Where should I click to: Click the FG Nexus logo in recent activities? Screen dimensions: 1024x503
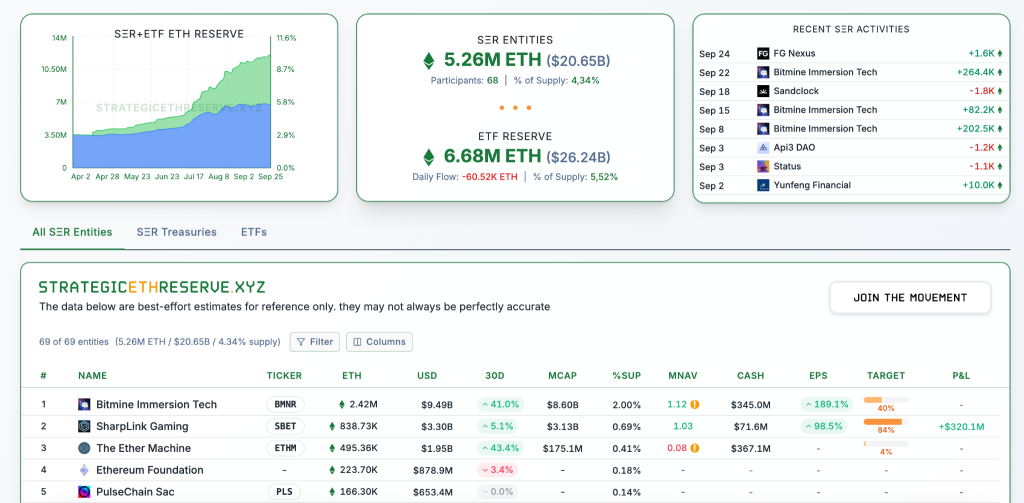[x=763, y=53]
